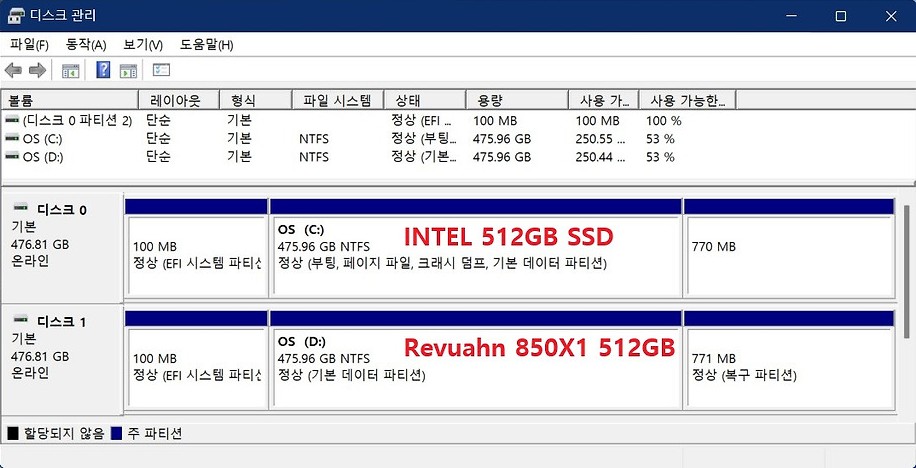Click 정상 (부팅... status cell
Image resolution: width=916 pixels, height=468 pixels.
pyautogui.click(x=424, y=139)
